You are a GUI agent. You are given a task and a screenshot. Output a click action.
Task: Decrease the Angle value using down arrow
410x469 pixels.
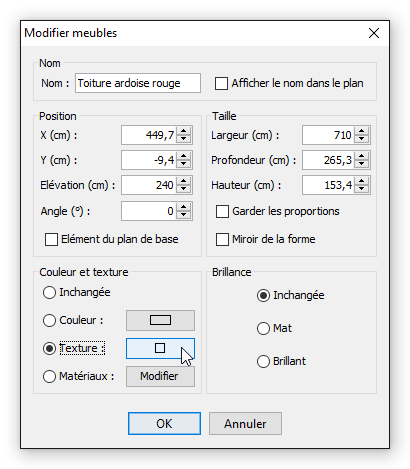click(183, 215)
